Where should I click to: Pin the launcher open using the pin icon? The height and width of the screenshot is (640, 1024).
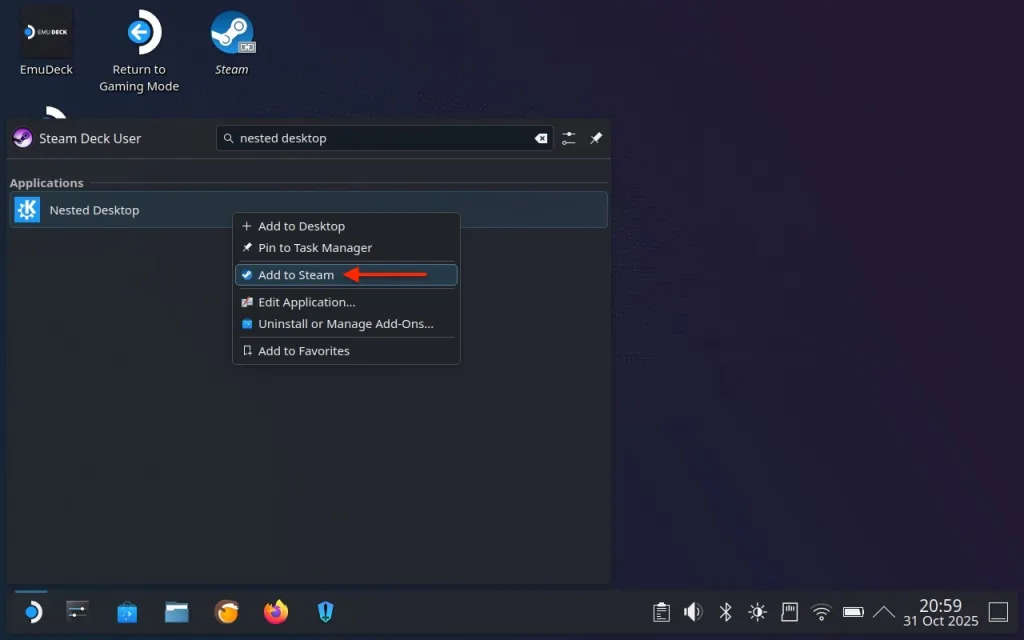[x=596, y=138]
